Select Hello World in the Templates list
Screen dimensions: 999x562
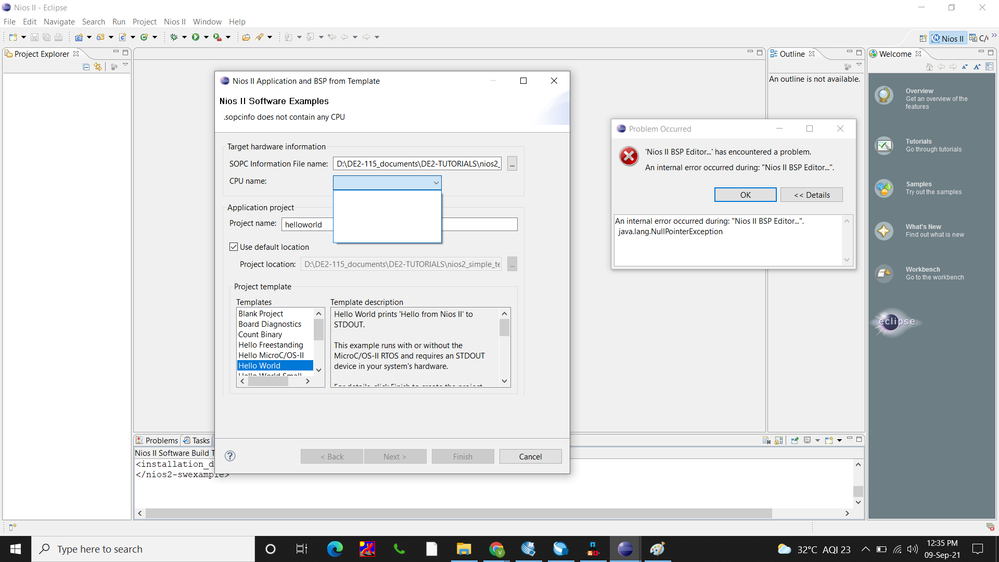(260, 366)
